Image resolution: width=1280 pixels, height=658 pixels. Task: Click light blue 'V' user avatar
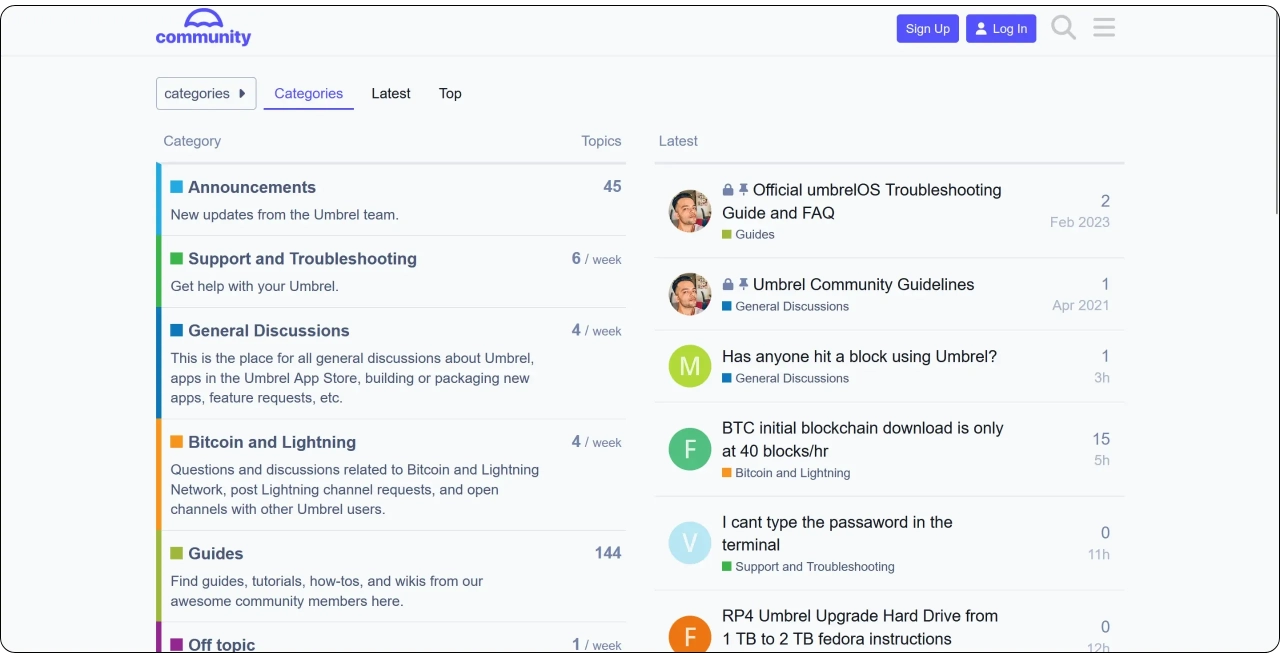pyautogui.click(x=690, y=543)
